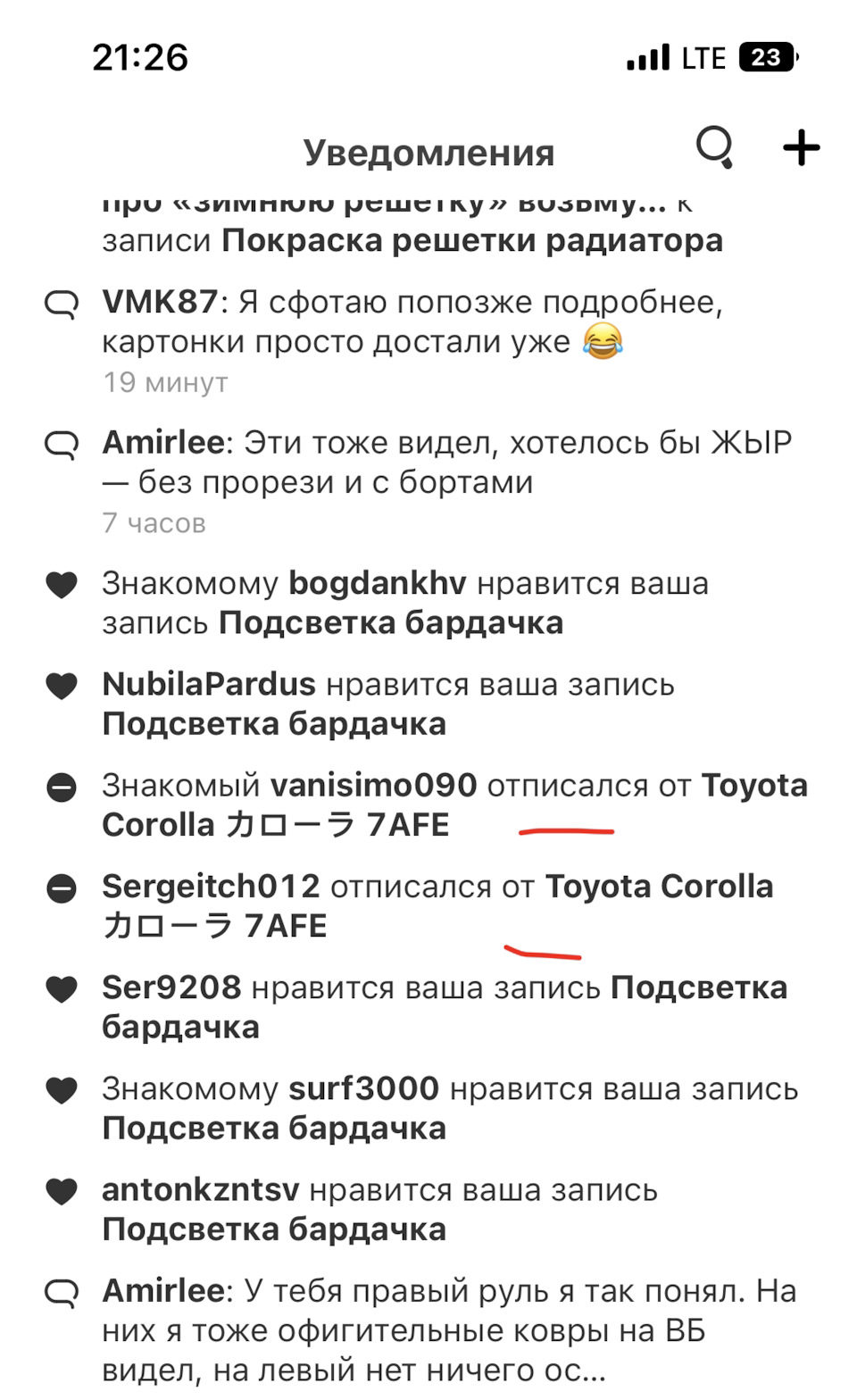Tap heart icon next to antonkzntsv
This screenshot has width=857, height=1400.
tap(62, 1191)
